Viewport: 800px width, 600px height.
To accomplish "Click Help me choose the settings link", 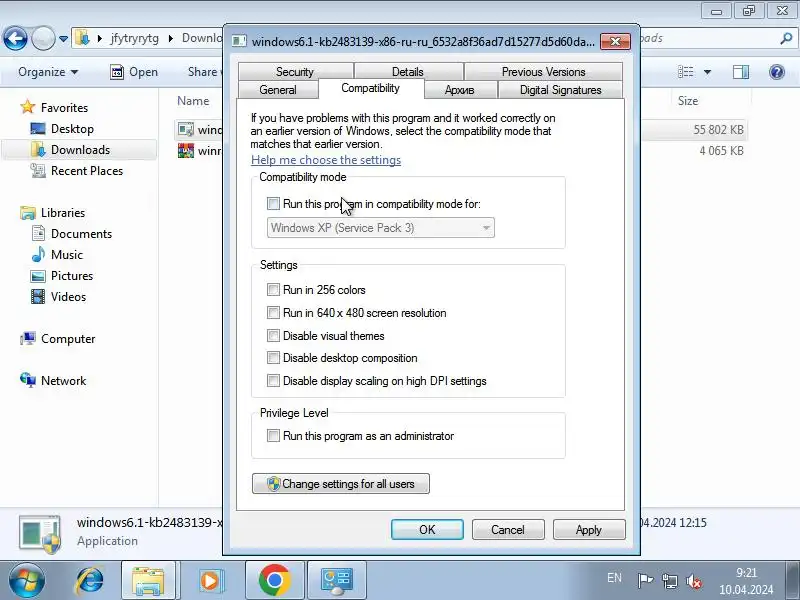I will tap(326, 160).
